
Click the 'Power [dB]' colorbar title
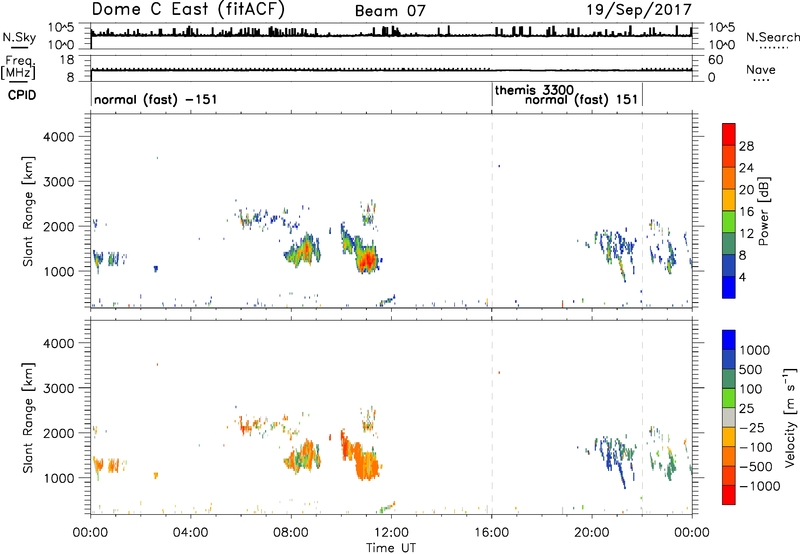pos(763,211)
